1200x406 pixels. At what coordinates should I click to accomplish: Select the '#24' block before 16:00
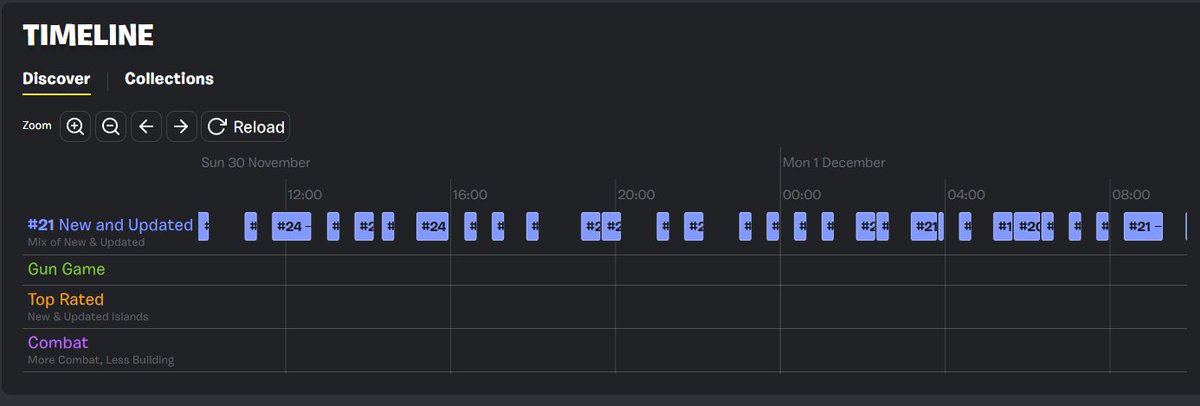tap(432, 226)
